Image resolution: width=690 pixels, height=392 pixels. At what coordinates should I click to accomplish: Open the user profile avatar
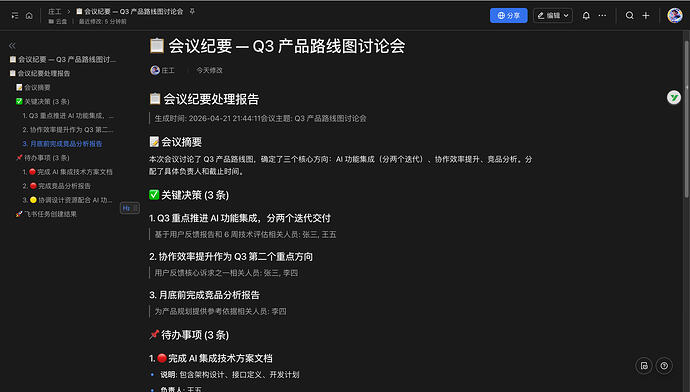click(x=675, y=15)
